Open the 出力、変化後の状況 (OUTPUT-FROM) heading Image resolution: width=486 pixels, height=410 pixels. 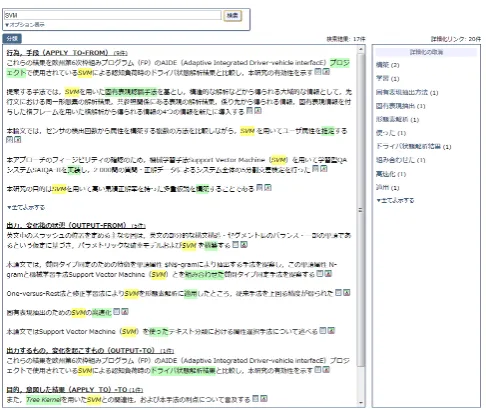click(x=76, y=225)
